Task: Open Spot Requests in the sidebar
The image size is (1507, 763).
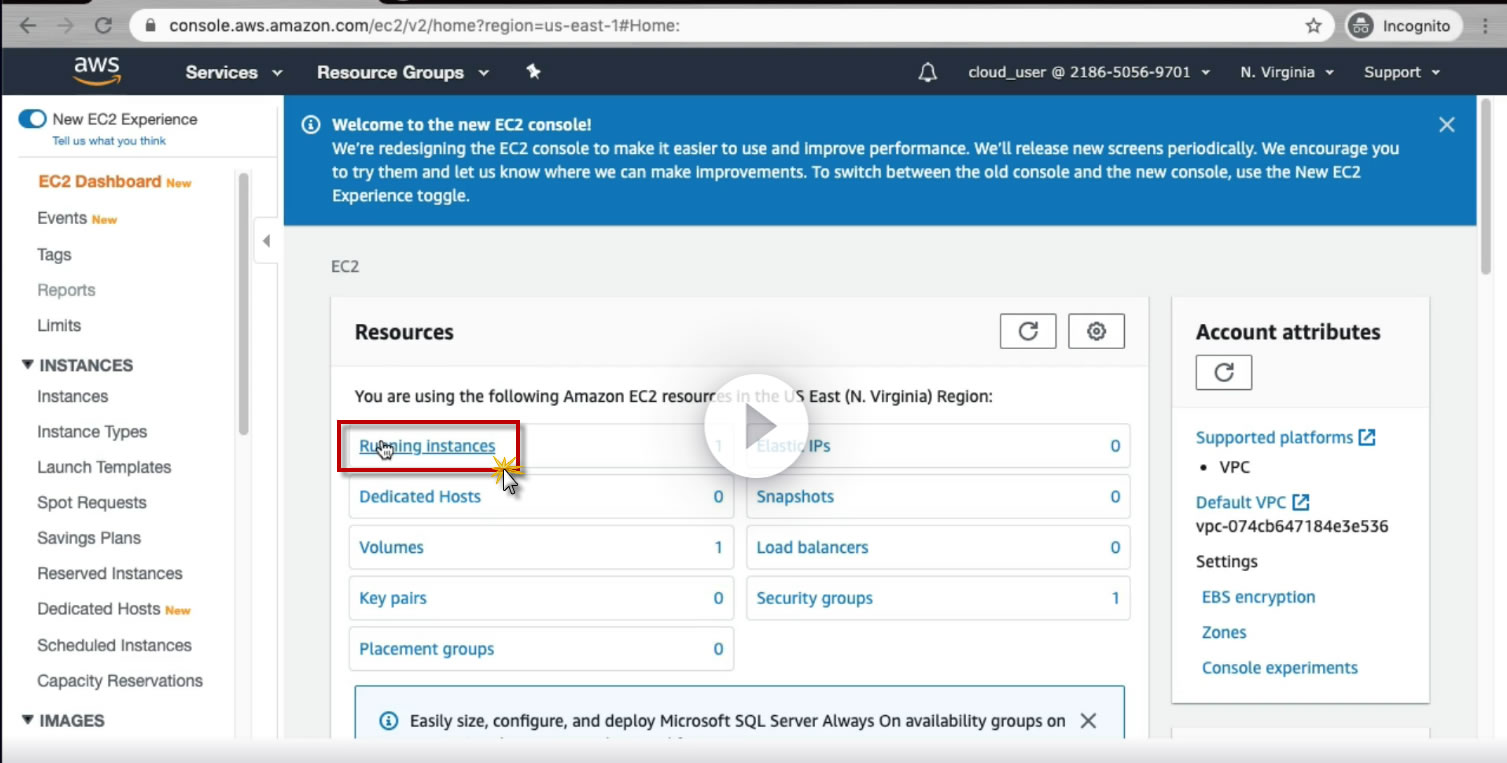Action: click(x=92, y=502)
